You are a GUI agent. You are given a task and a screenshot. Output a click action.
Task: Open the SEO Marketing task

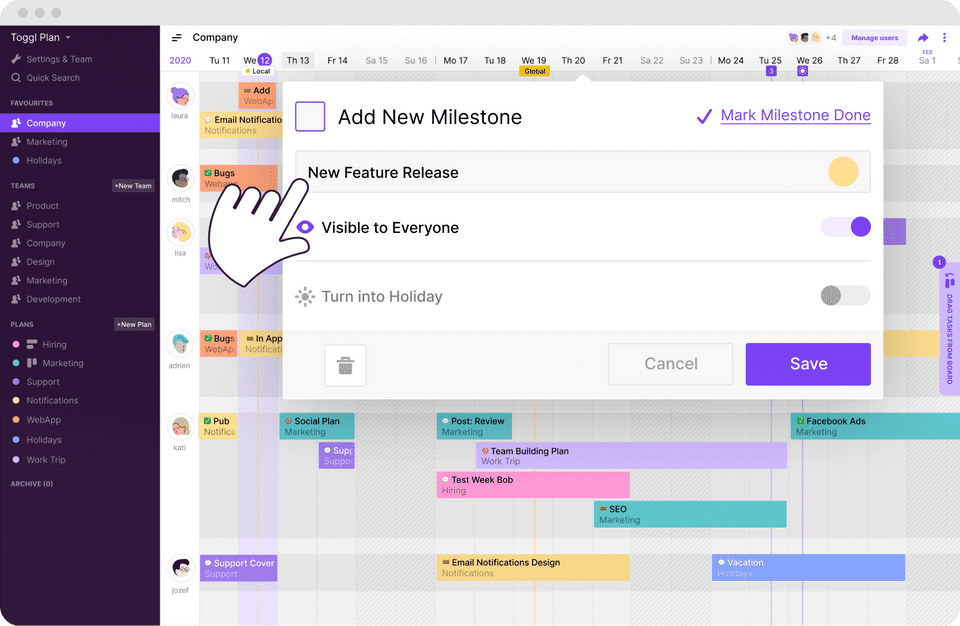[690, 514]
